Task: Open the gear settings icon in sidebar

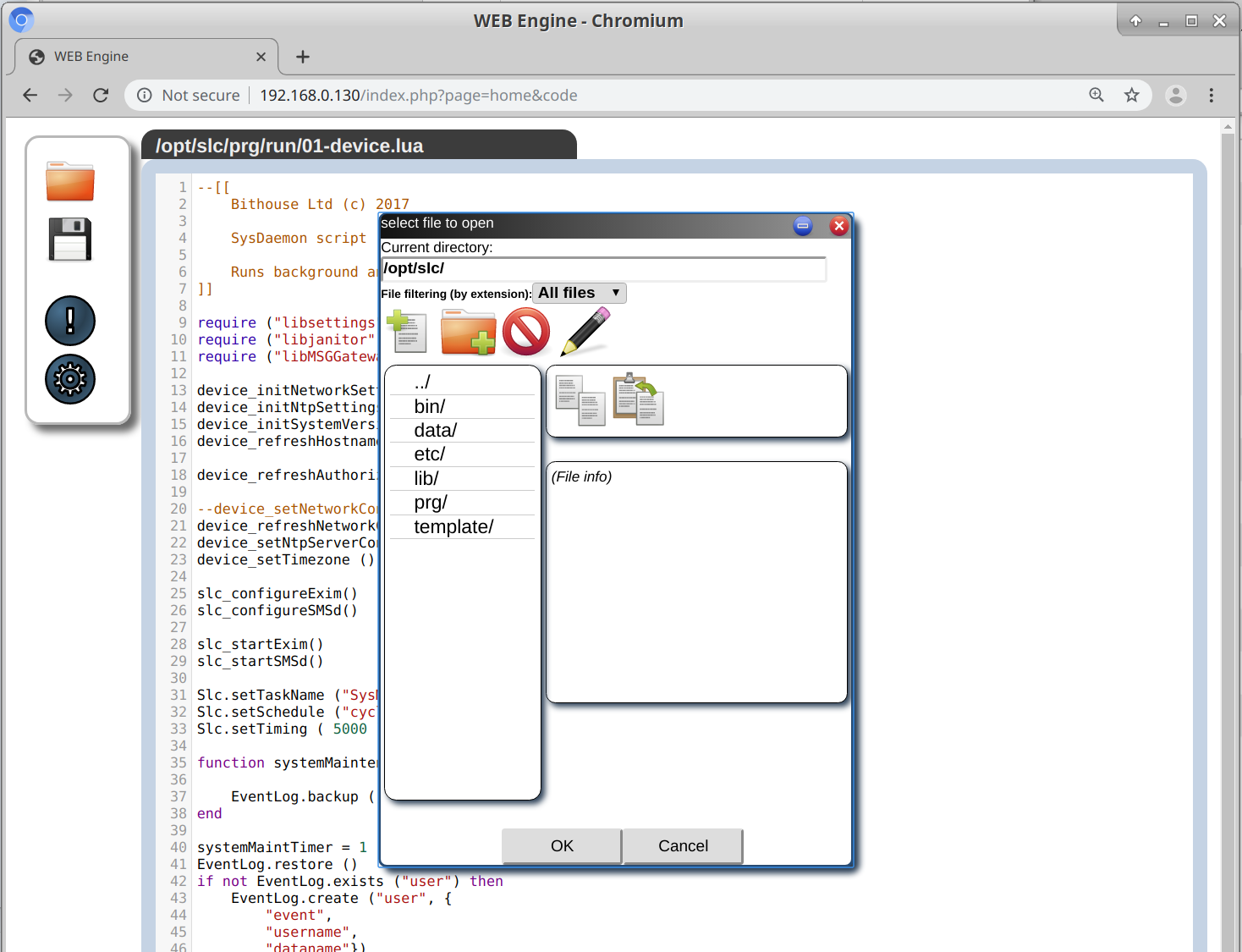Action: click(x=70, y=379)
